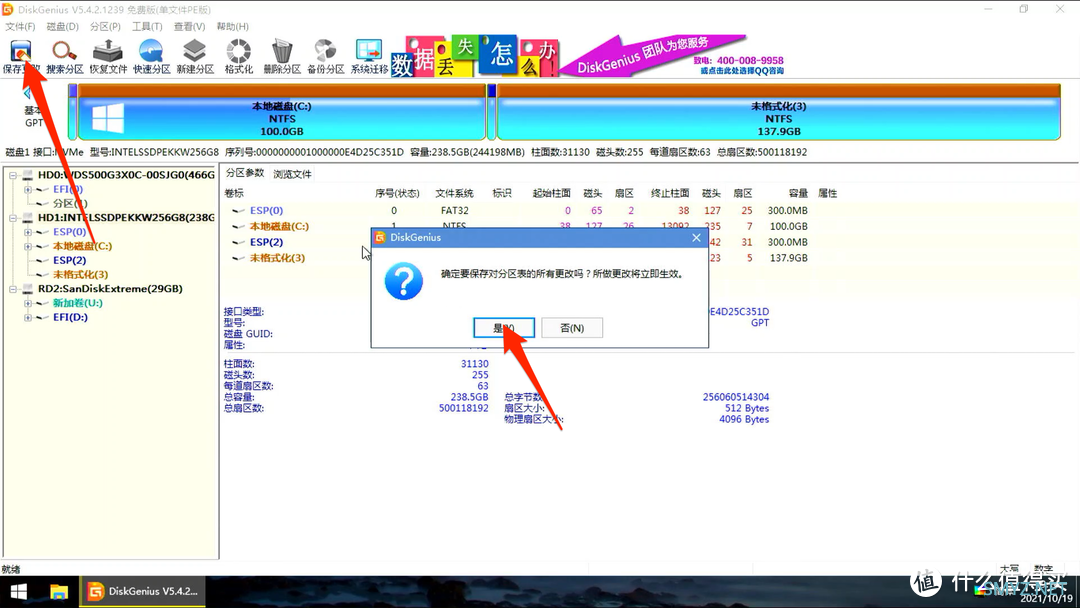The height and width of the screenshot is (608, 1080).
Task: Select the local disk C: partition bar
Action: (282, 112)
